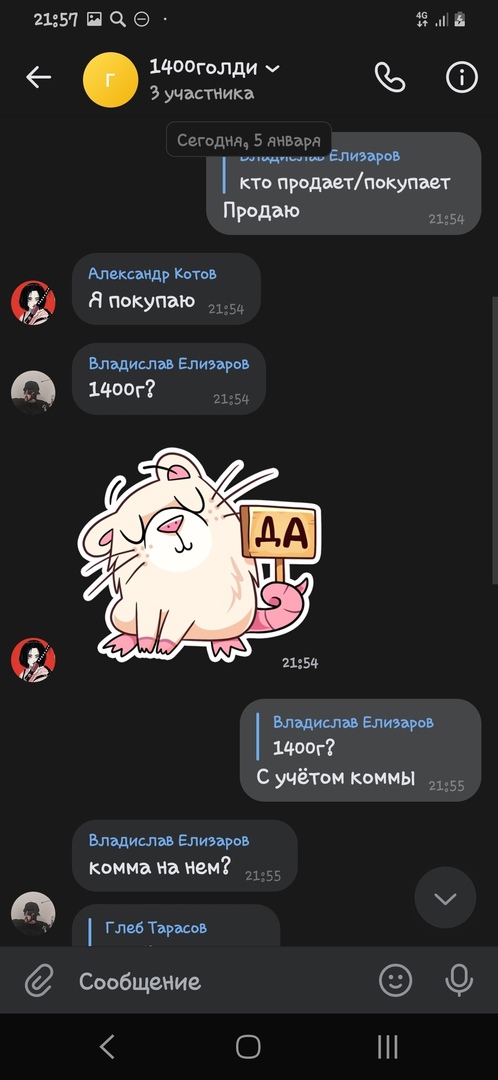Open recent apps from the navigation bar
Image resolution: width=498 pixels, height=1080 pixels.
[388, 1046]
